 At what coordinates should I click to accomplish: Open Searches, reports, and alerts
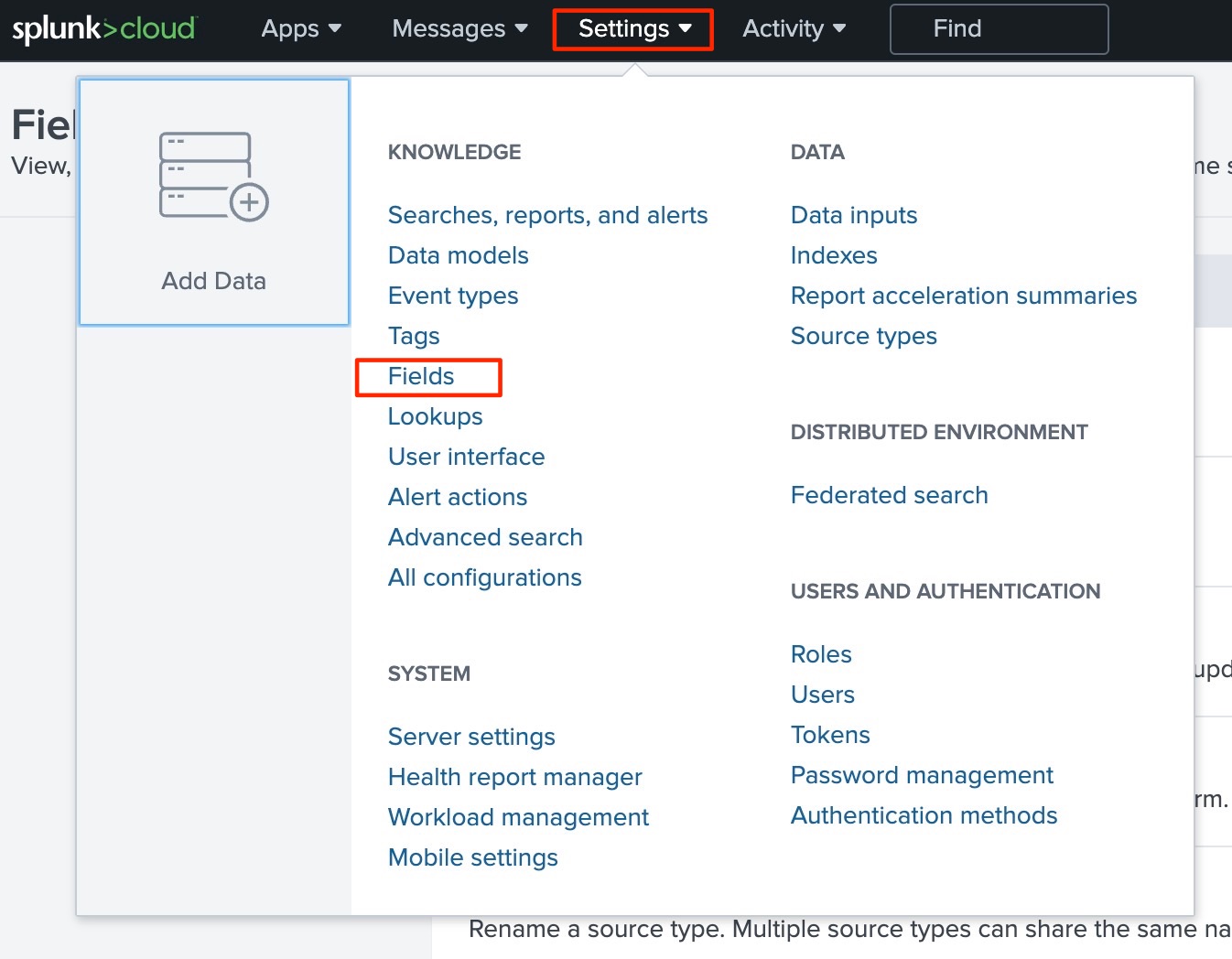click(547, 215)
